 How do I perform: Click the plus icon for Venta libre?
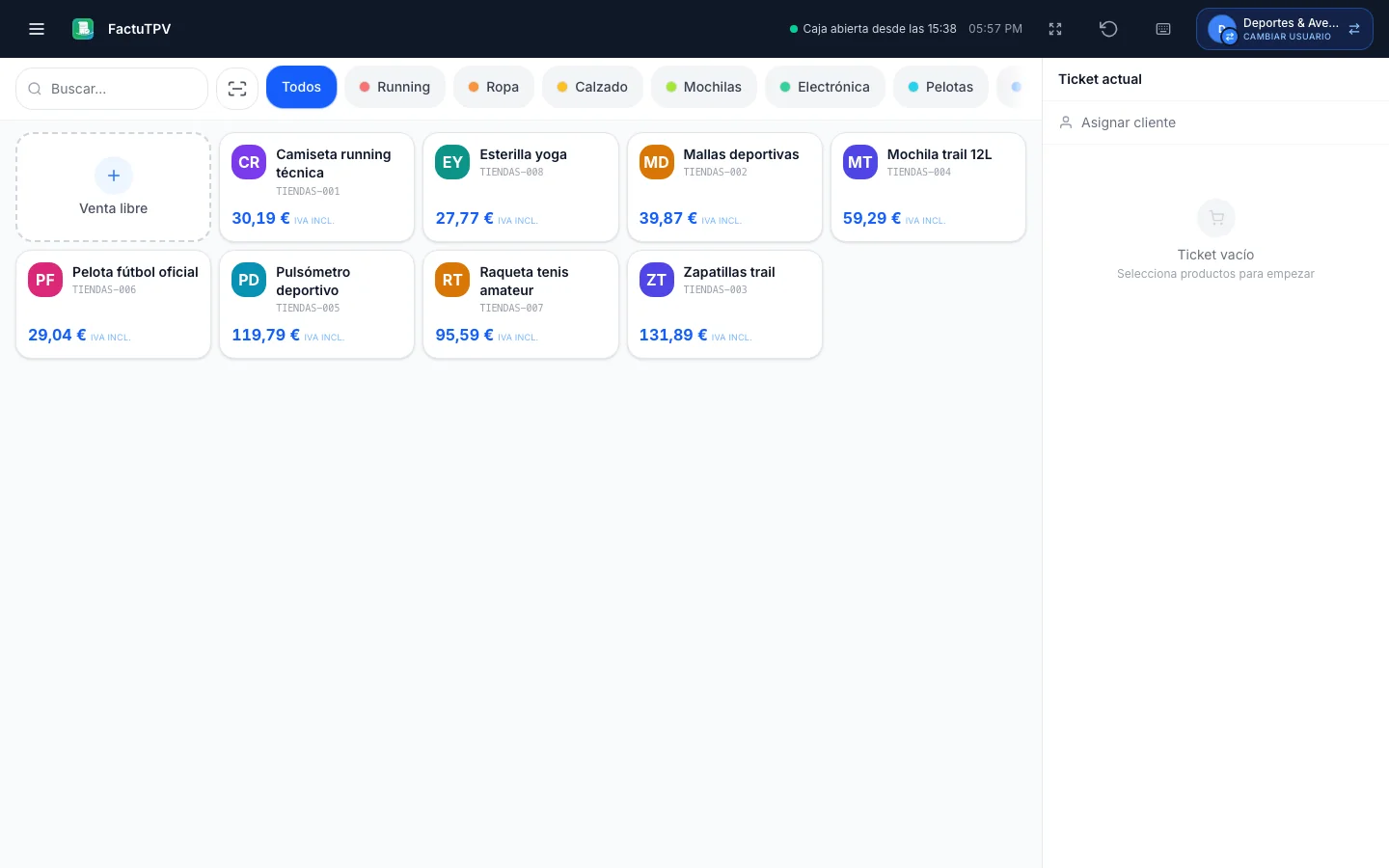coord(114,176)
